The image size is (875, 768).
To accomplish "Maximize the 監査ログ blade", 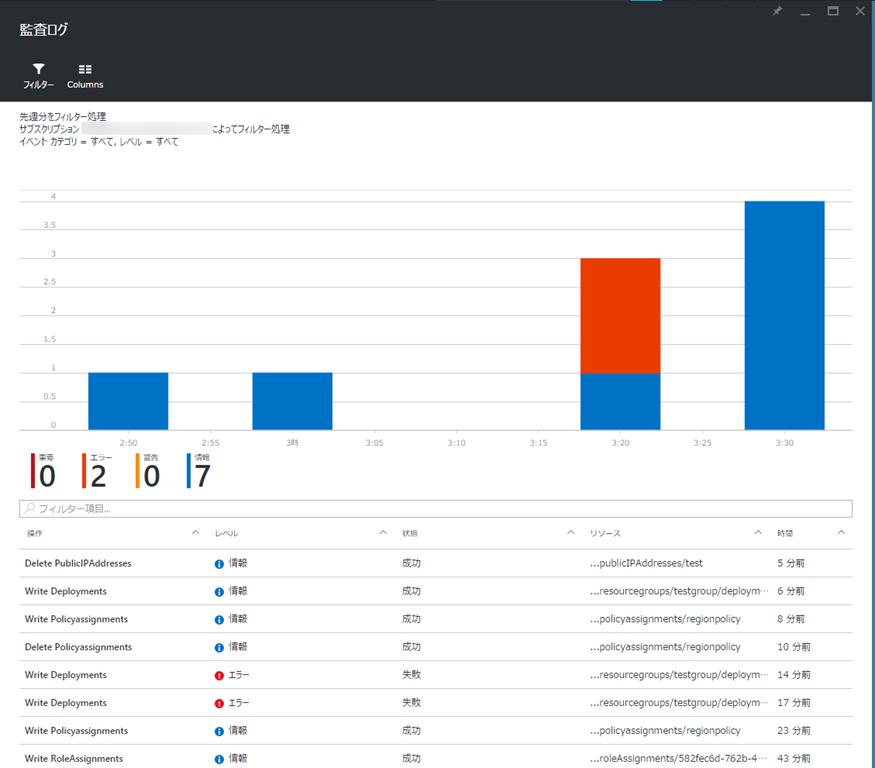I will pos(832,11).
